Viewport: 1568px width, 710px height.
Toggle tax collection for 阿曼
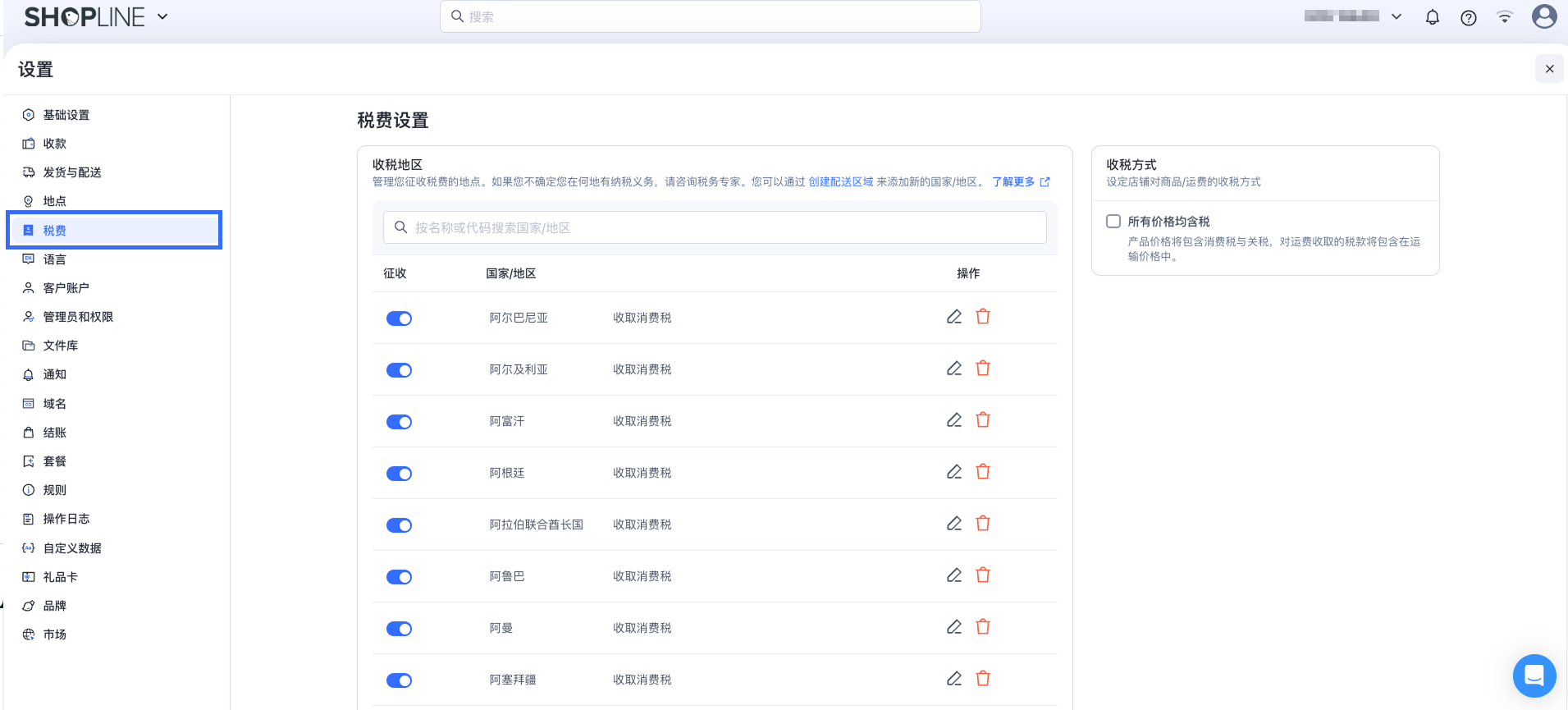(399, 629)
